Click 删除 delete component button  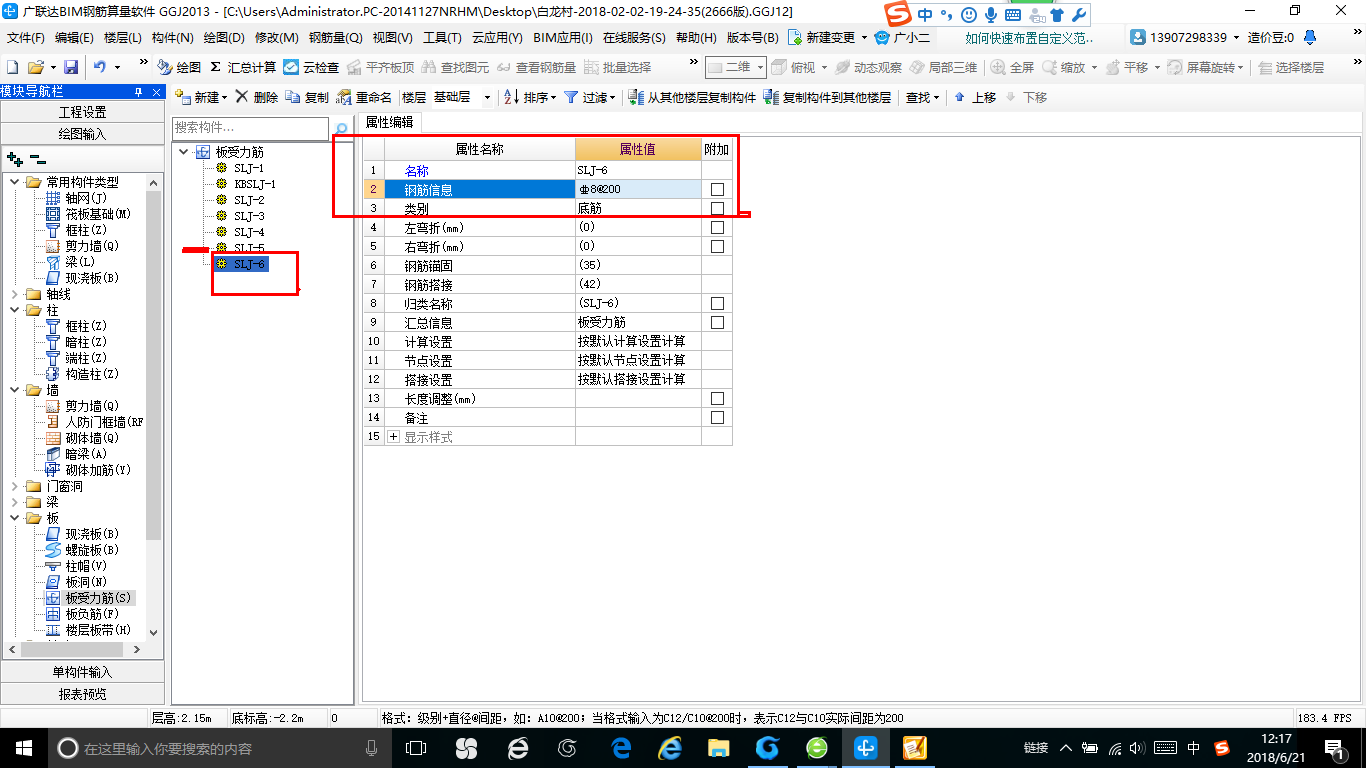pos(256,97)
